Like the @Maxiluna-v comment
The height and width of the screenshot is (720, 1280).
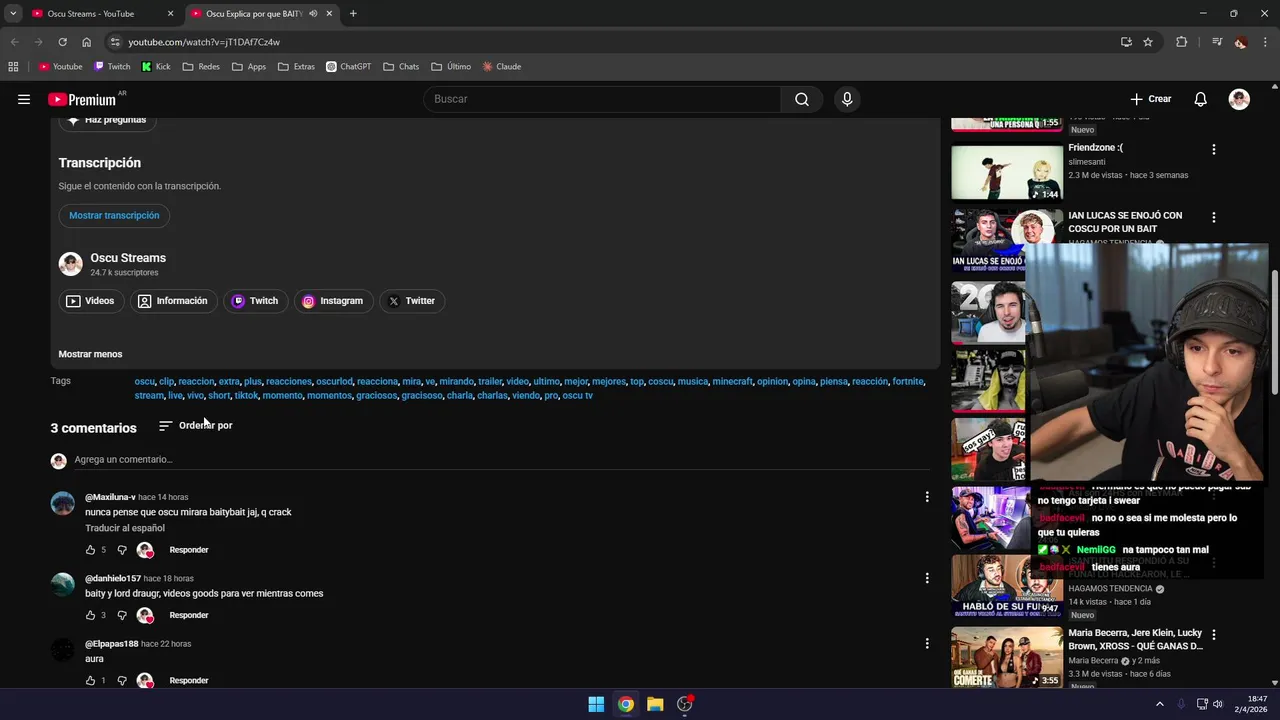90,550
